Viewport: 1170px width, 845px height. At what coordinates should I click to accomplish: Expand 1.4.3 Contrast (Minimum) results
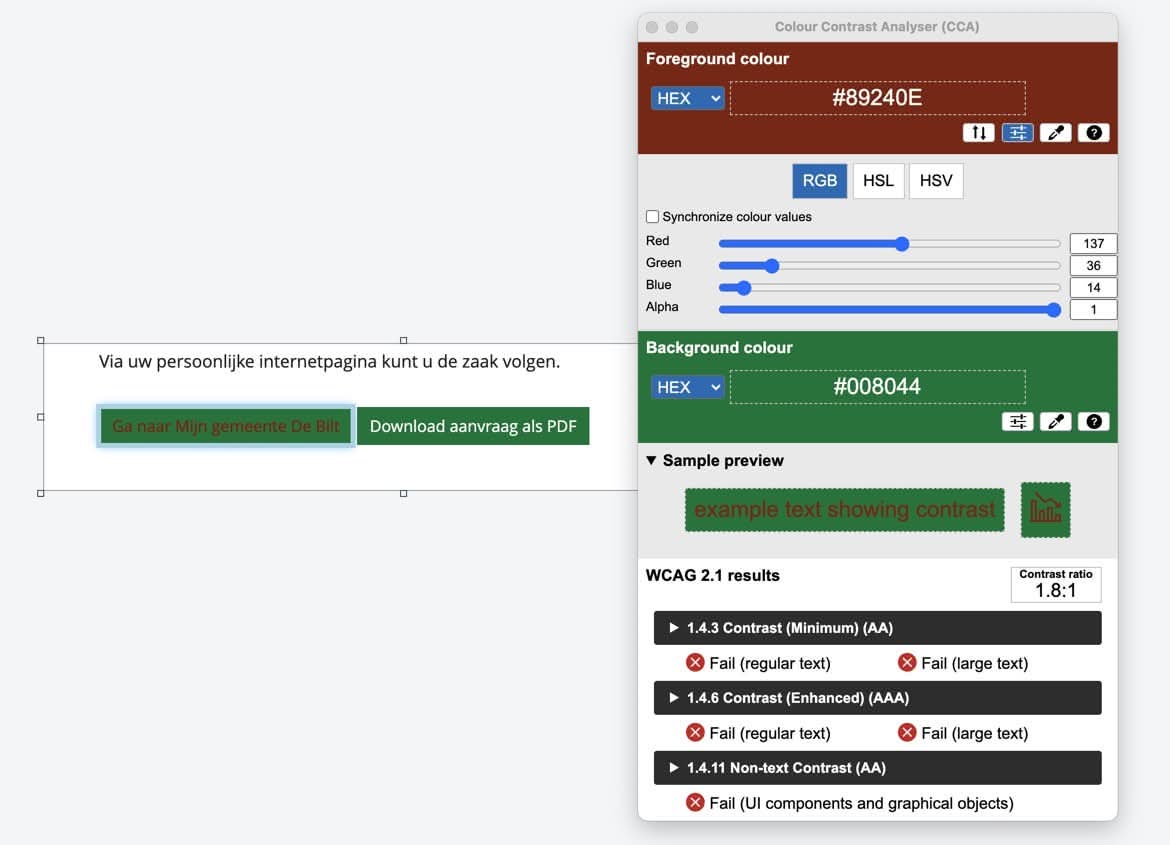877,628
